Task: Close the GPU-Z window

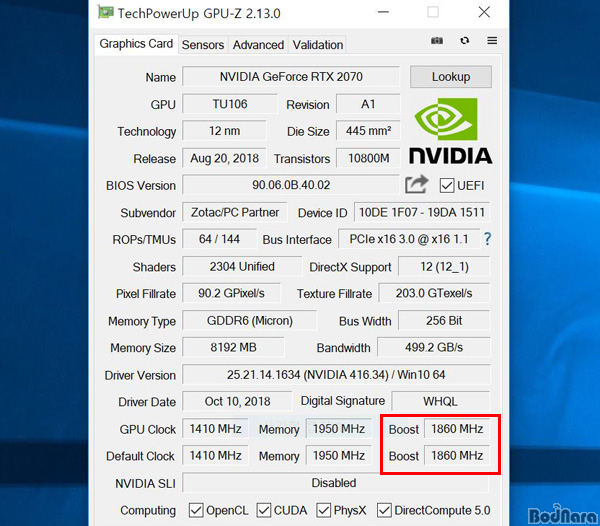Action: tap(484, 12)
